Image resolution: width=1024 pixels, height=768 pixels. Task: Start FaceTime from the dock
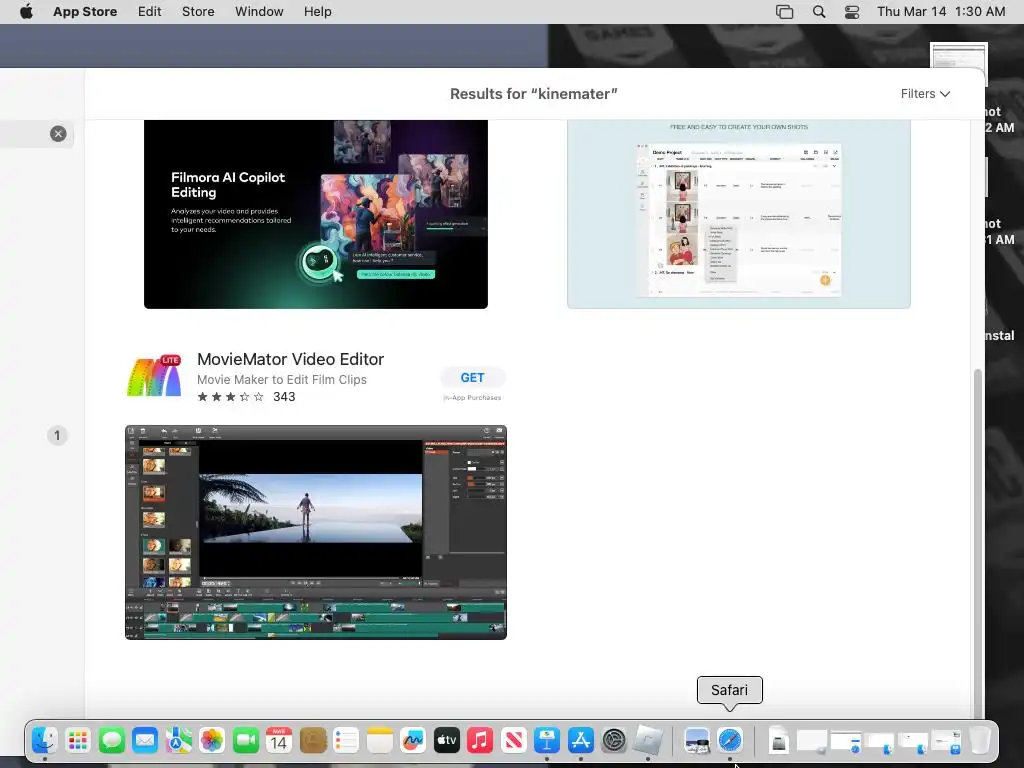(246, 741)
